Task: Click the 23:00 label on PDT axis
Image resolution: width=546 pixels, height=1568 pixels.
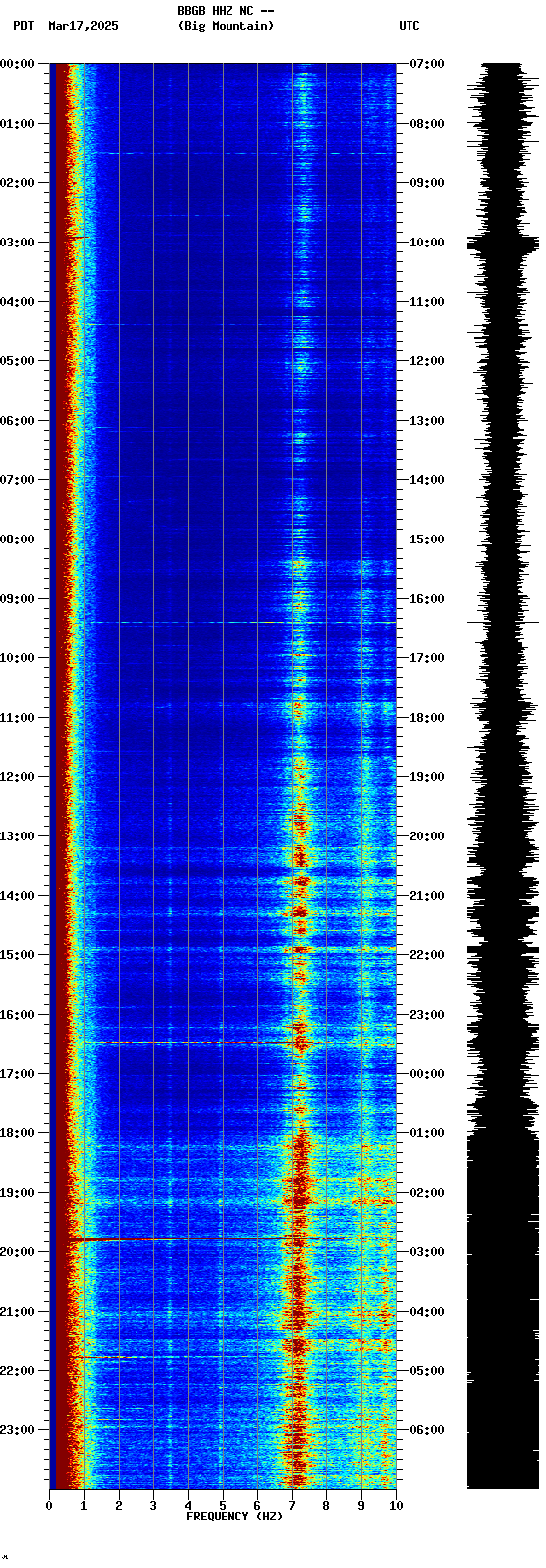Action: tap(18, 1430)
